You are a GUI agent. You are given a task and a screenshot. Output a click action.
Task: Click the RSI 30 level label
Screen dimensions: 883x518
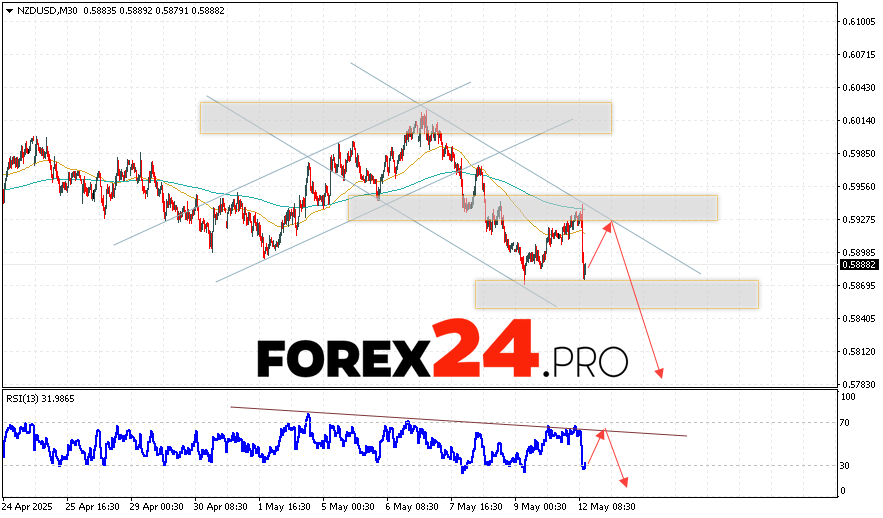[846, 465]
